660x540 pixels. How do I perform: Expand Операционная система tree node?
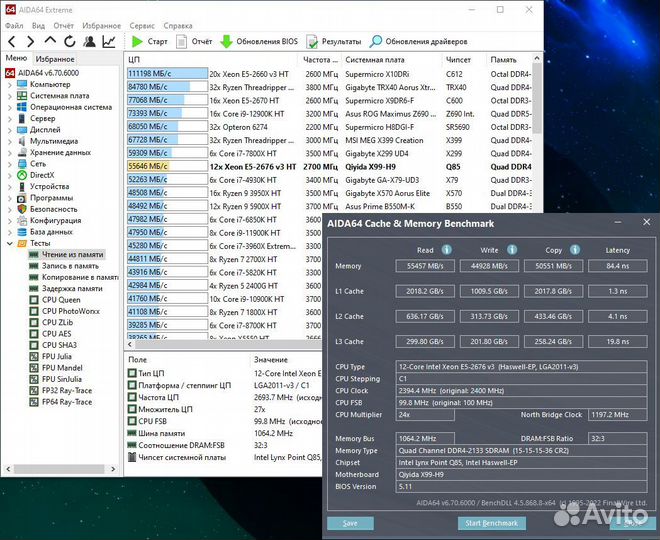[10, 107]
